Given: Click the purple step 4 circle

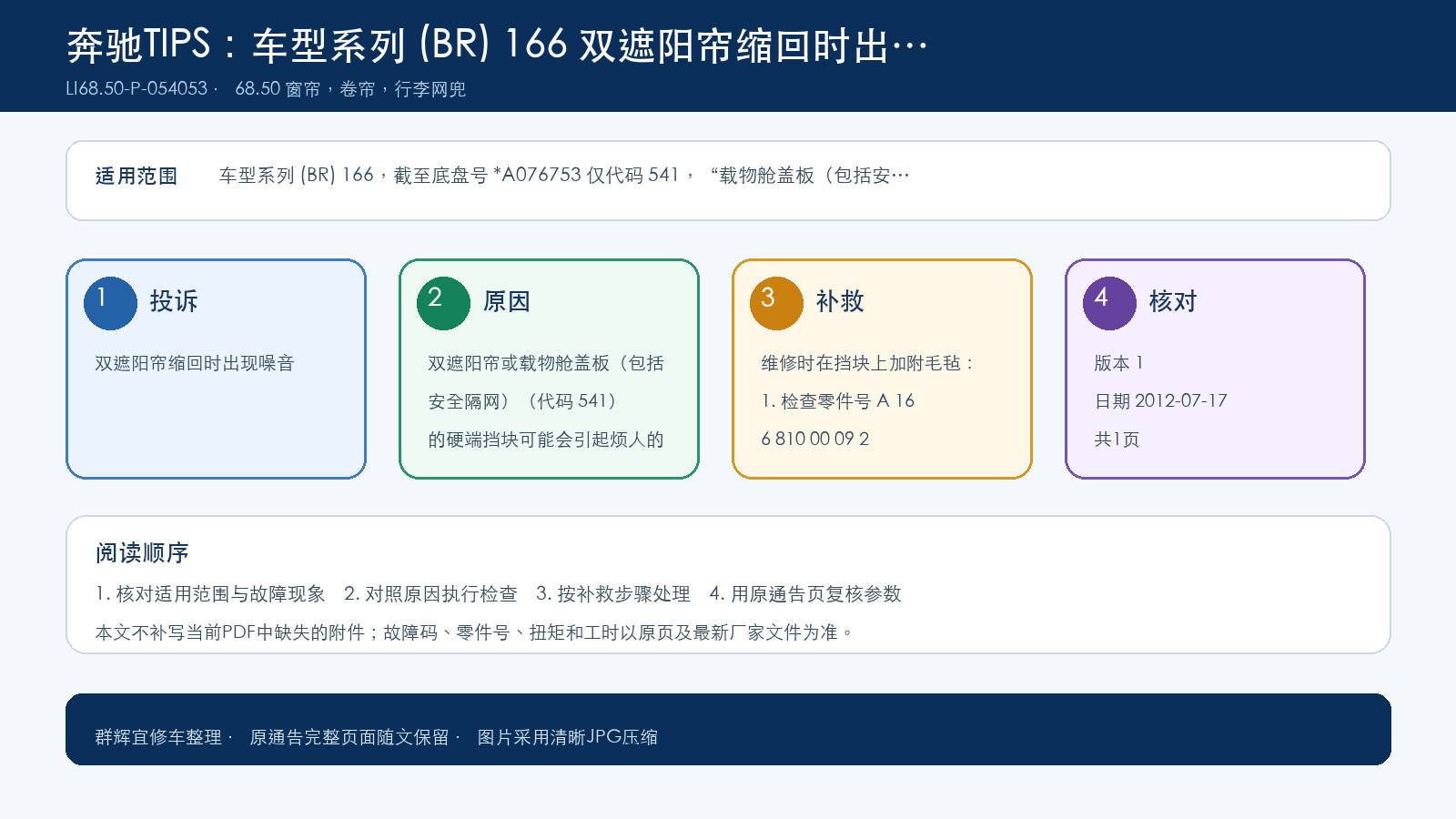Looking at the screenshot, I should pos(1109,303).
